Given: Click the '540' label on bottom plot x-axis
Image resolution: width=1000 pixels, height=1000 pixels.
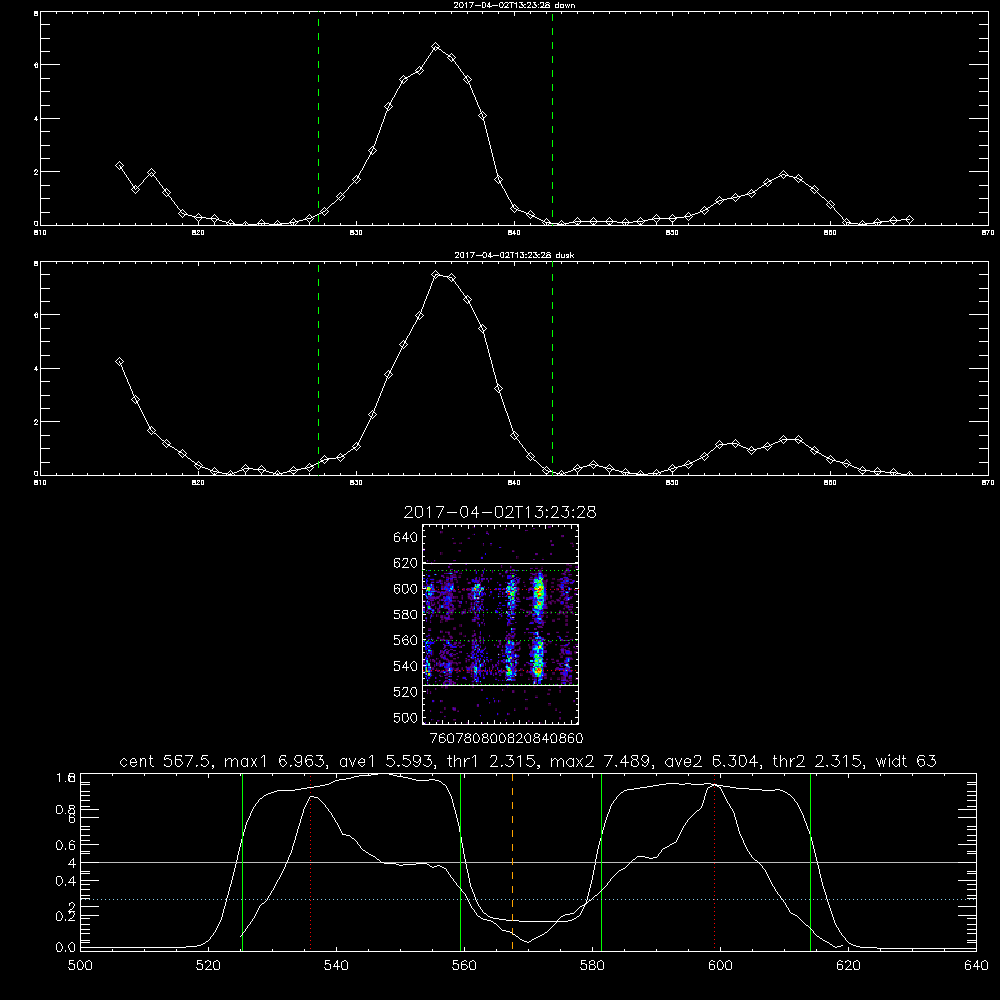Looking at the screenshot, I should (336, 966).
